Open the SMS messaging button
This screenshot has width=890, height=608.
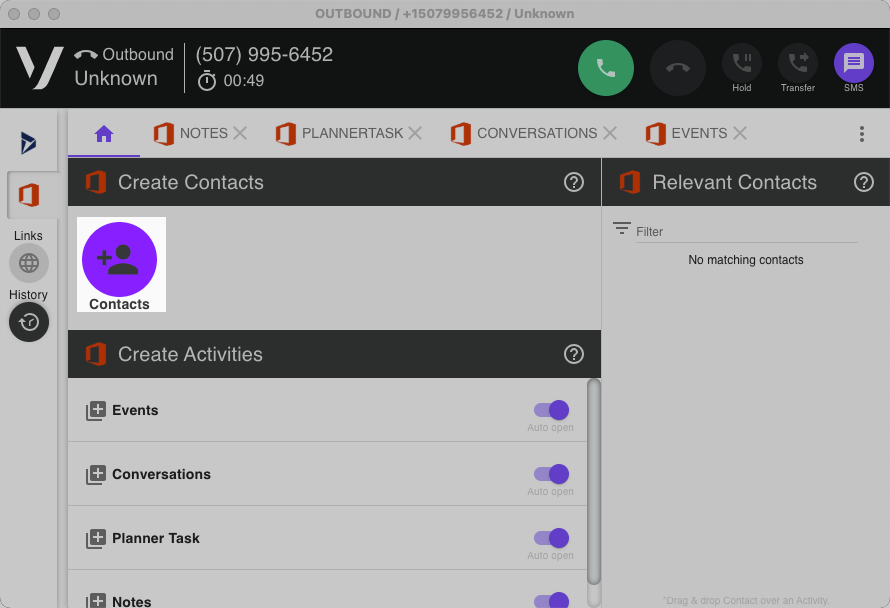853,63
